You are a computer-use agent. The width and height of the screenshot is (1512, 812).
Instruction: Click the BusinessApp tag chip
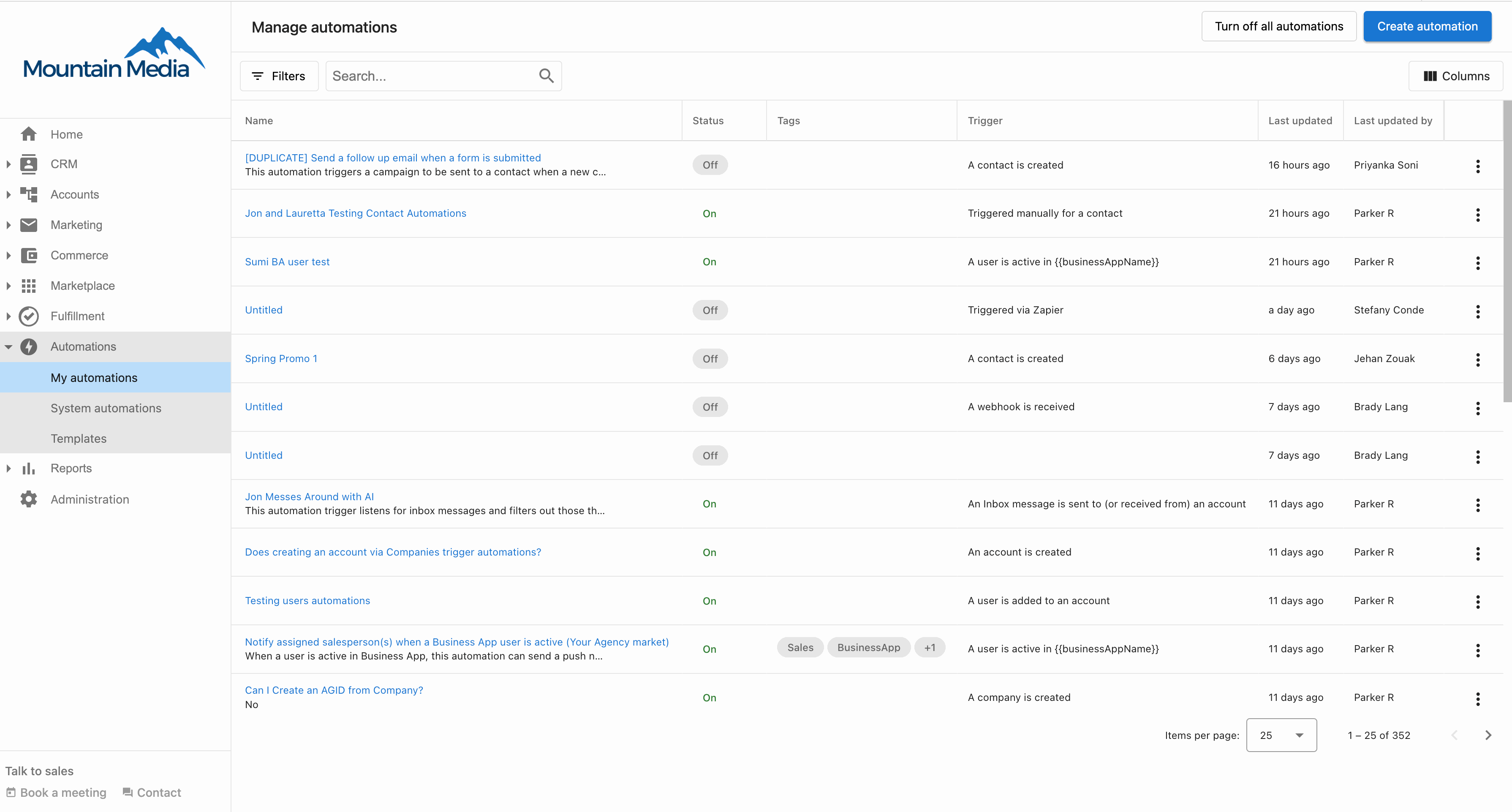[x=868, y=647]
